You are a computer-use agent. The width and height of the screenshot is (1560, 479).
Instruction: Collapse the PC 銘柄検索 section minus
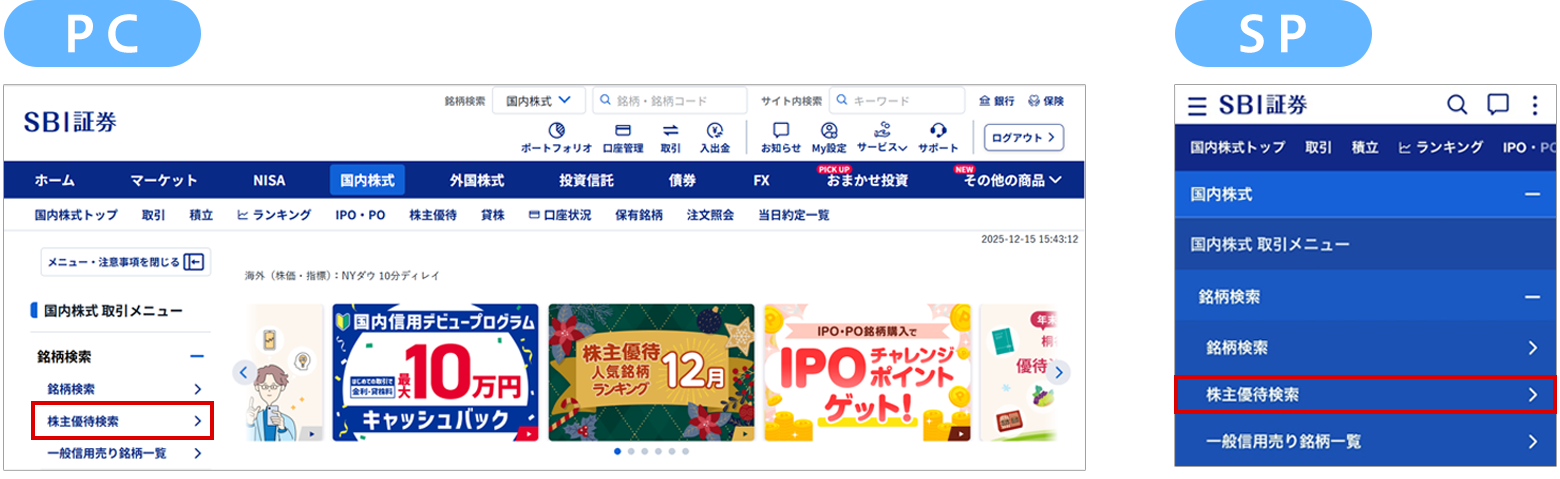[x=197, y=356]
